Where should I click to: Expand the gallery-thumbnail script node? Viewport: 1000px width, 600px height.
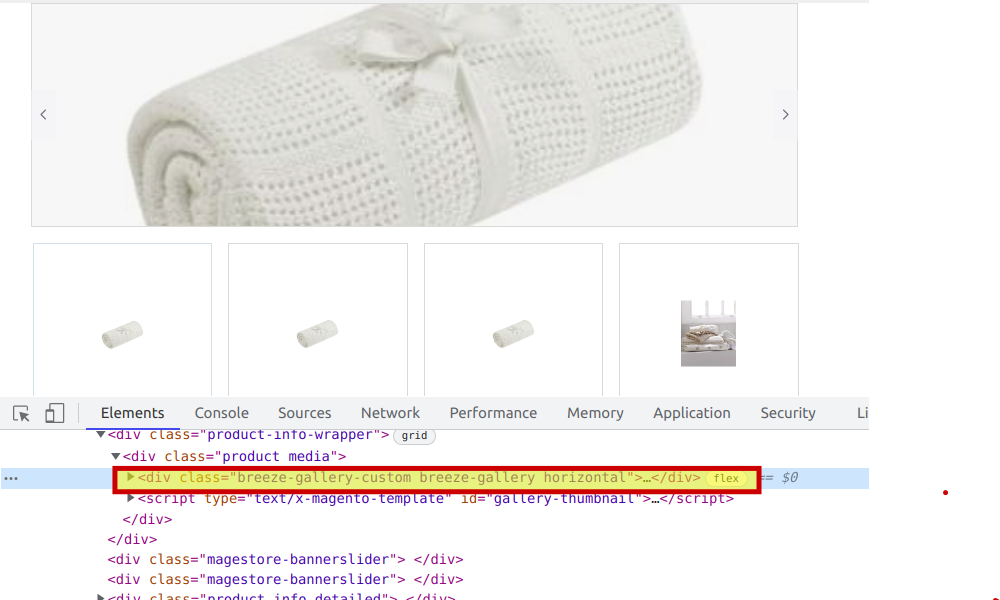[x=131, y=498]
